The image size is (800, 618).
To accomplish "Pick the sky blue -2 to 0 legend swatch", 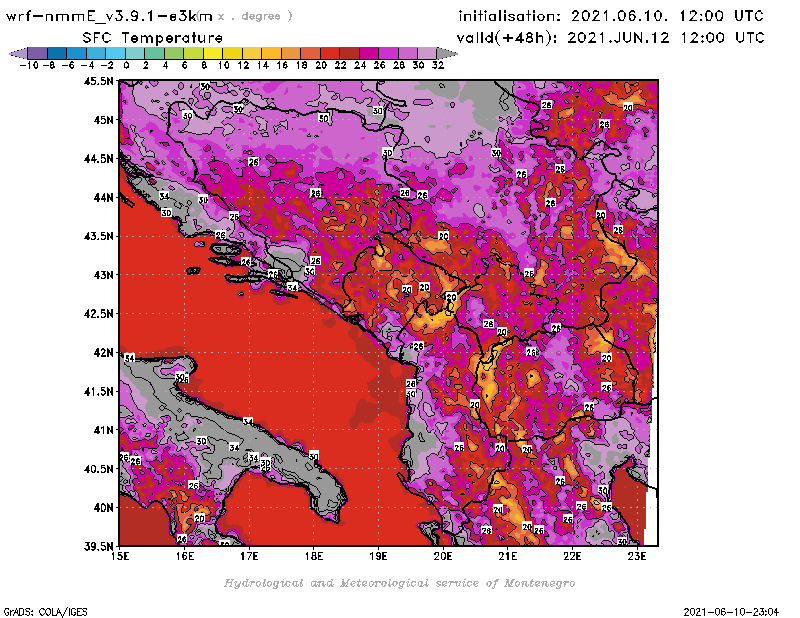I will [x=115, y=53].
